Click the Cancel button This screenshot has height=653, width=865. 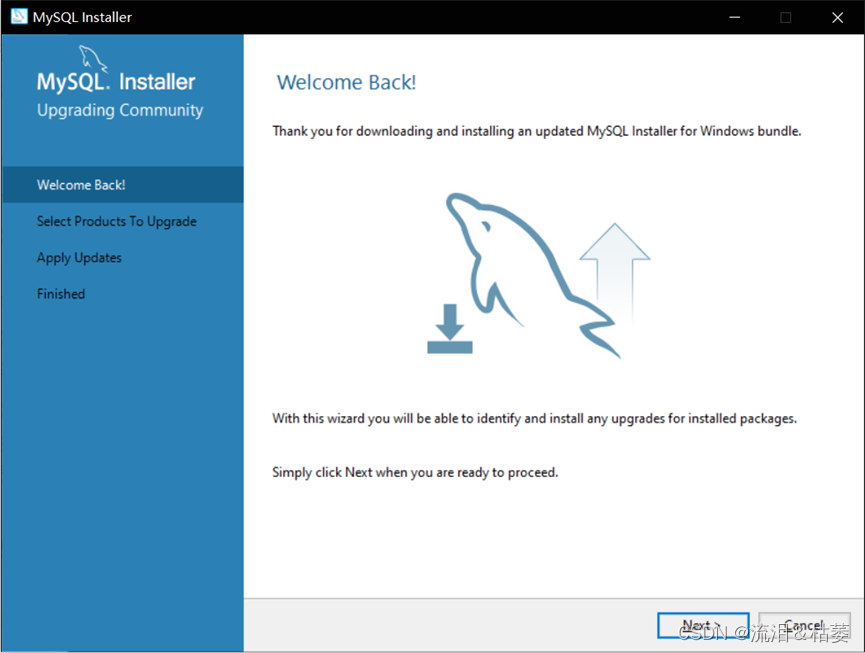804,625
